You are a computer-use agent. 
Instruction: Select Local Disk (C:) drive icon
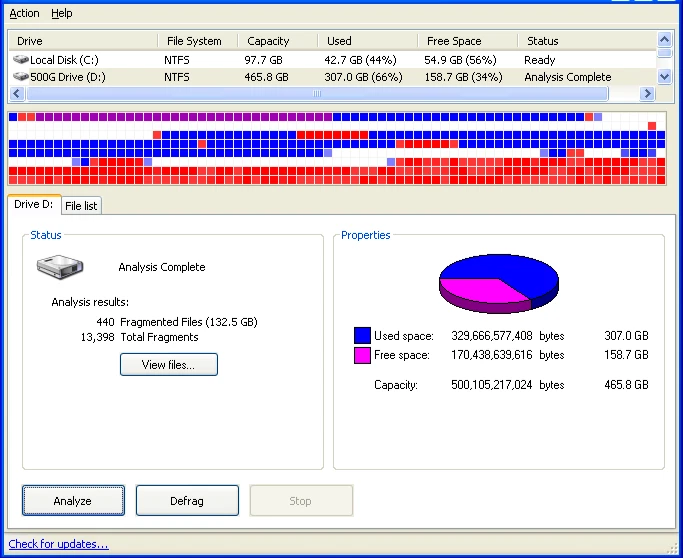(20, 59)
